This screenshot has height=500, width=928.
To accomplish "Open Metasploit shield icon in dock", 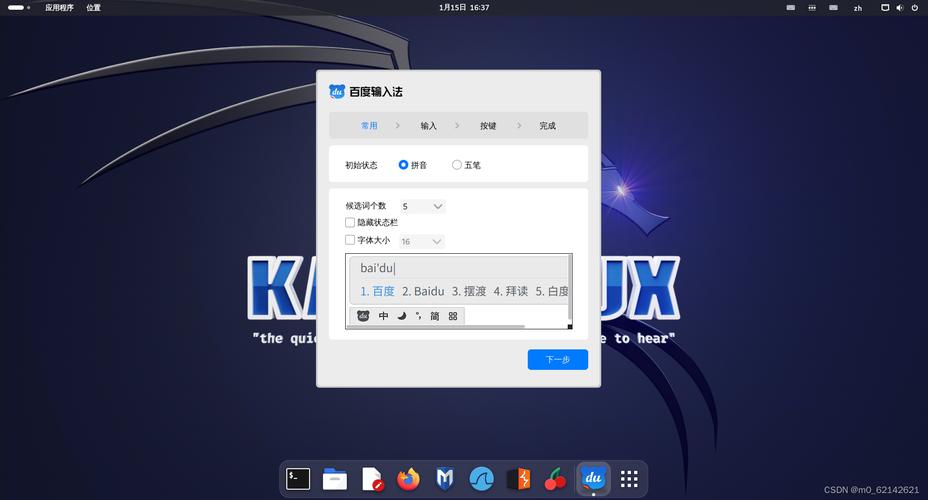I will tap(445, 479).
